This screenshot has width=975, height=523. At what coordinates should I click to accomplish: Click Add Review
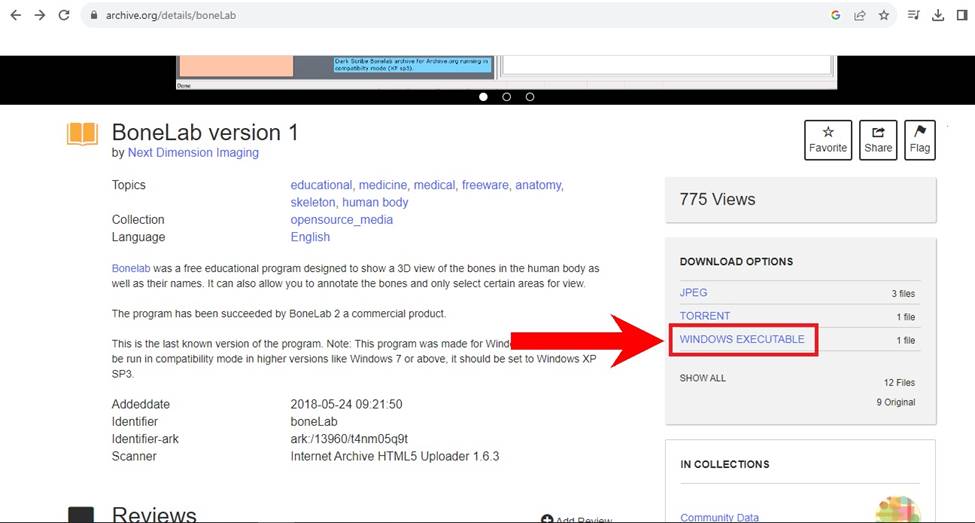click(576, 519)
